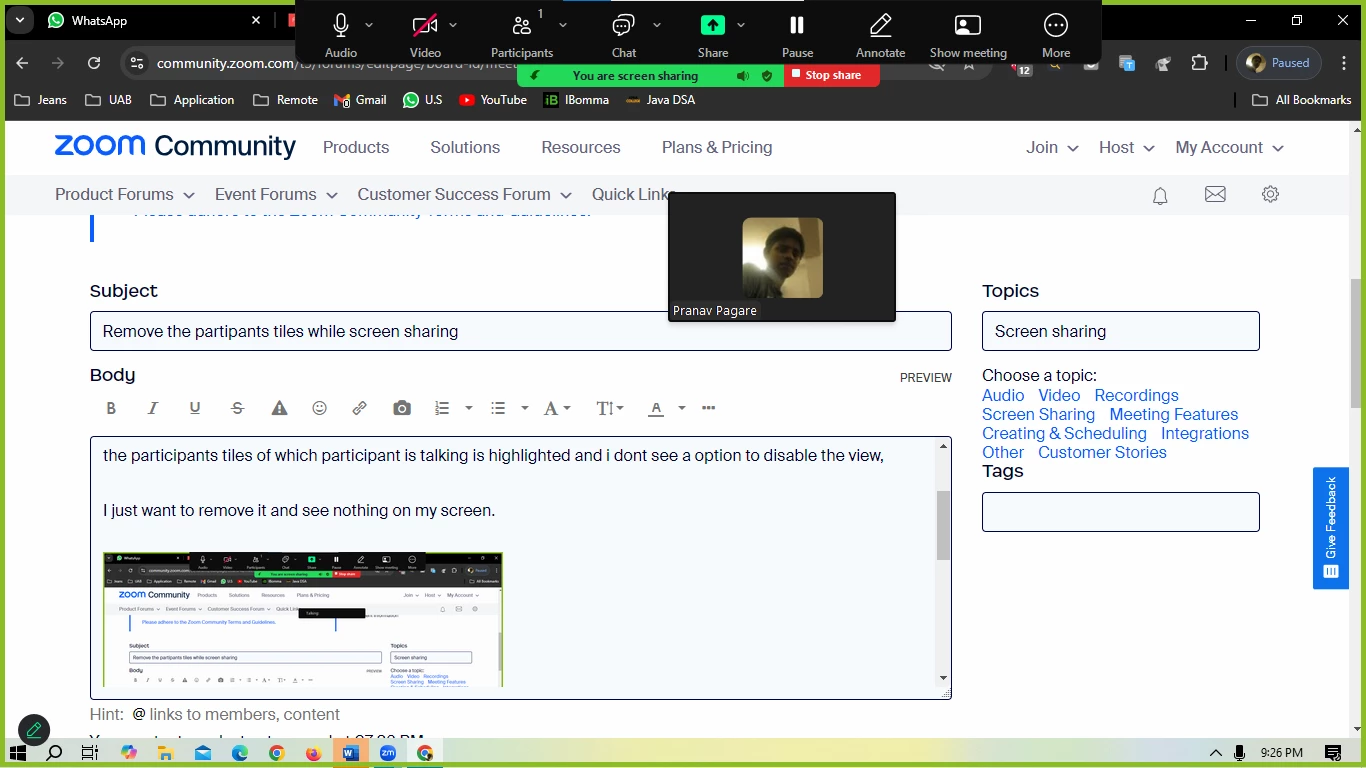Open Plans & Pricing page
Viewport: 1366px width, 768px height.
pos(717,147)
